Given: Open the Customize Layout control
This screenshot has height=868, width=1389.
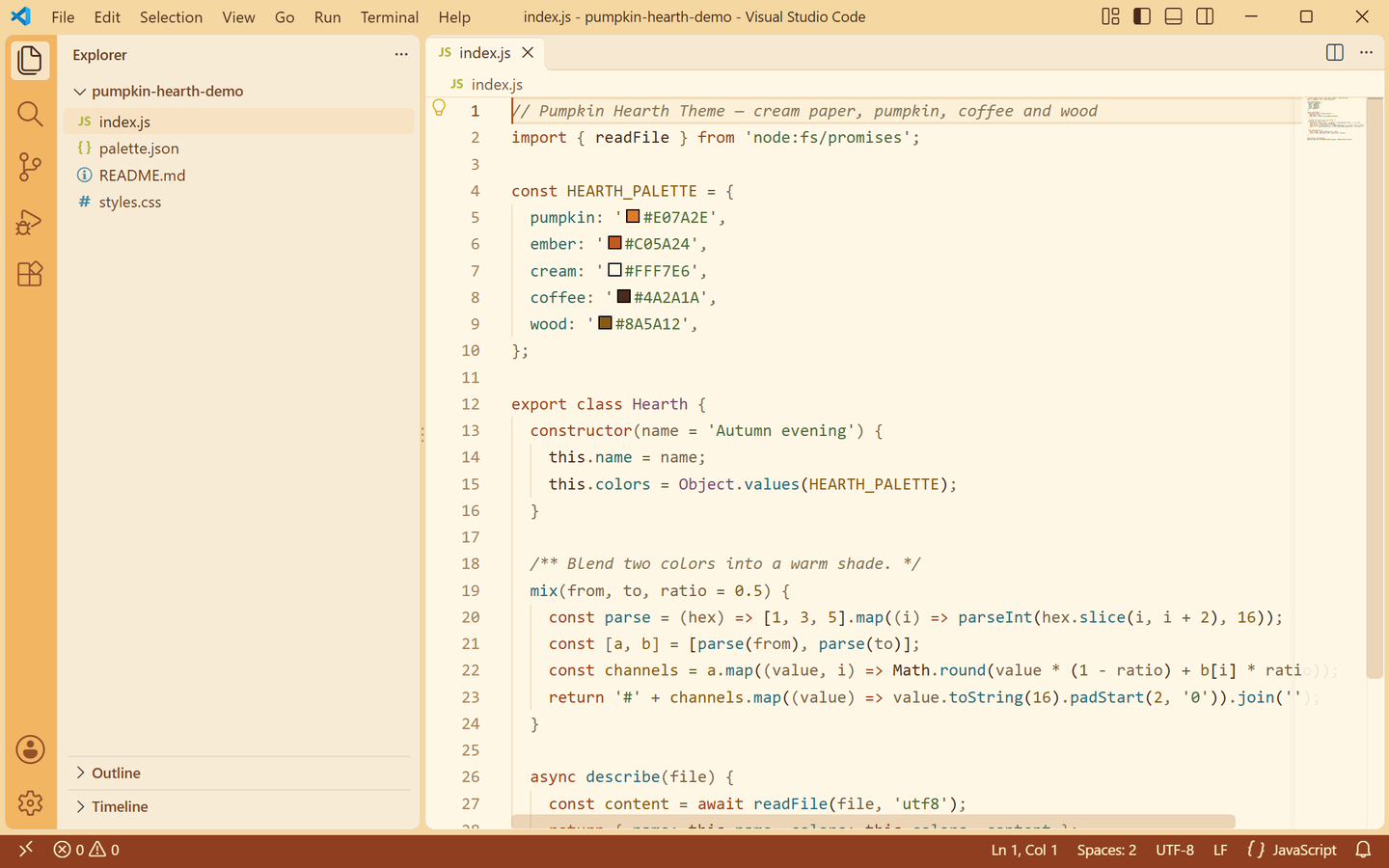Looking at the screenshot, I should (x=1110, y=16).
